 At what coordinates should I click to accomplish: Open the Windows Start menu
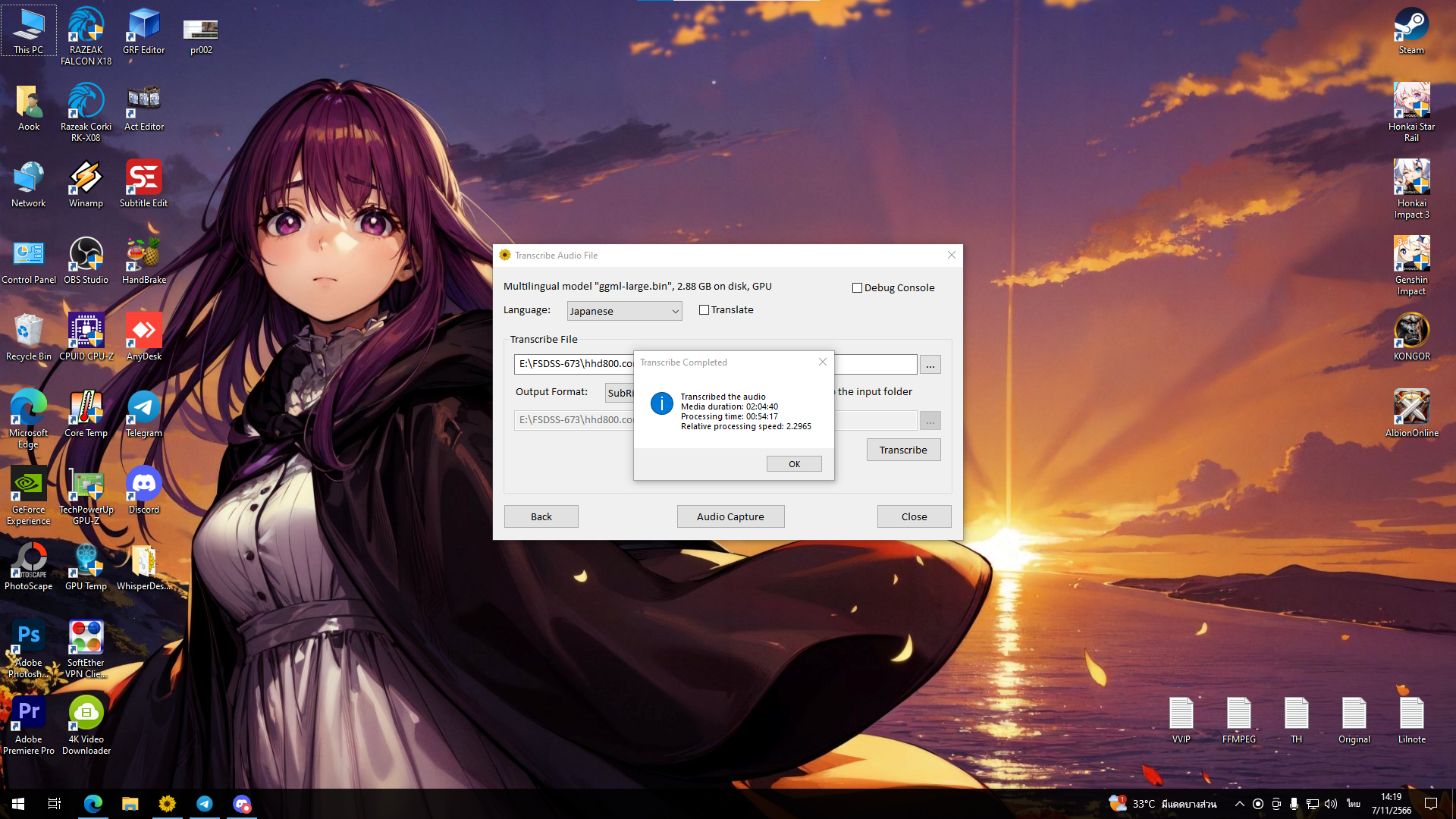(18, 804)
